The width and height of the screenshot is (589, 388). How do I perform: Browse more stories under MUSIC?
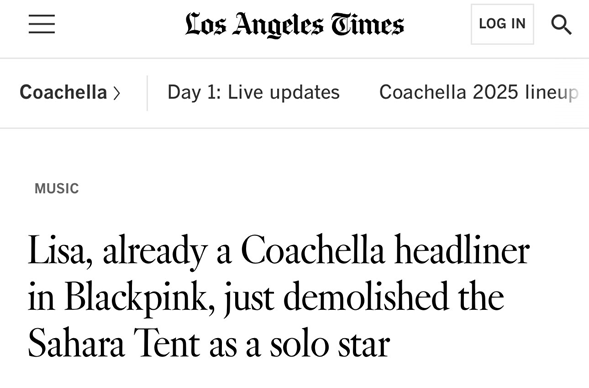57,189
